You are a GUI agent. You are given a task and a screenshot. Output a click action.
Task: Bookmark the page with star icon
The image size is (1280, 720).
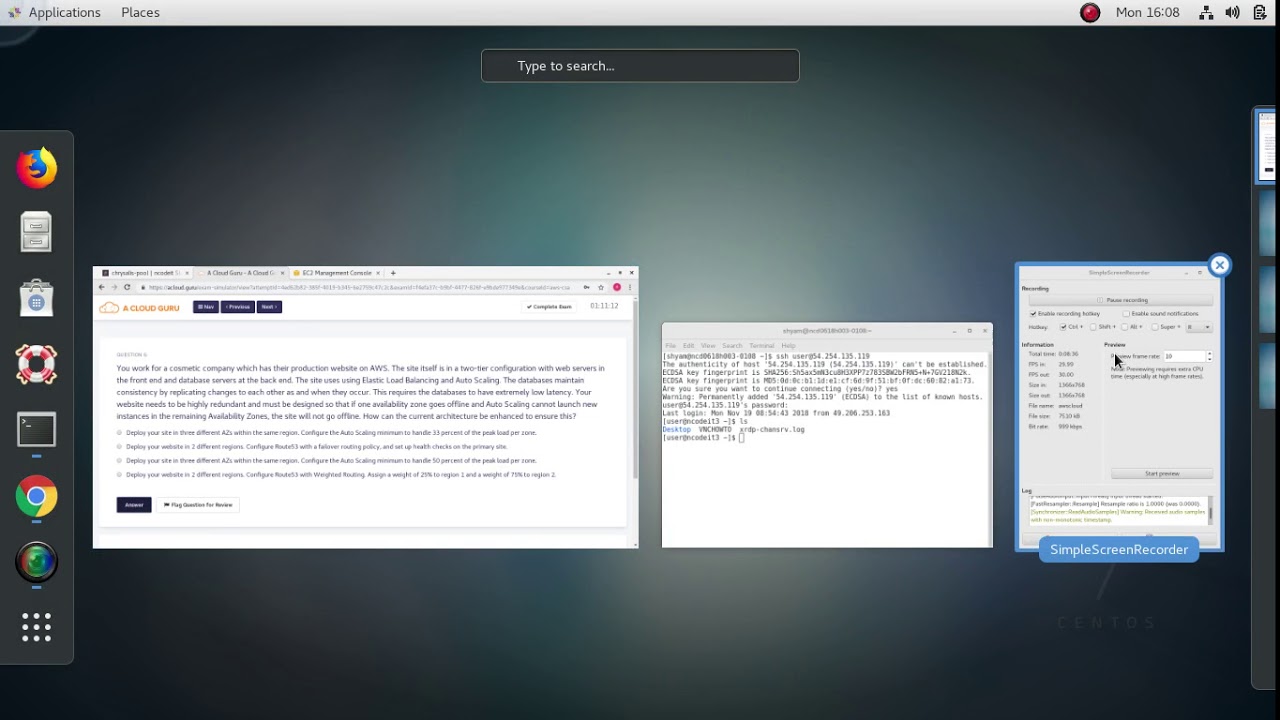[x=601, y=287]
